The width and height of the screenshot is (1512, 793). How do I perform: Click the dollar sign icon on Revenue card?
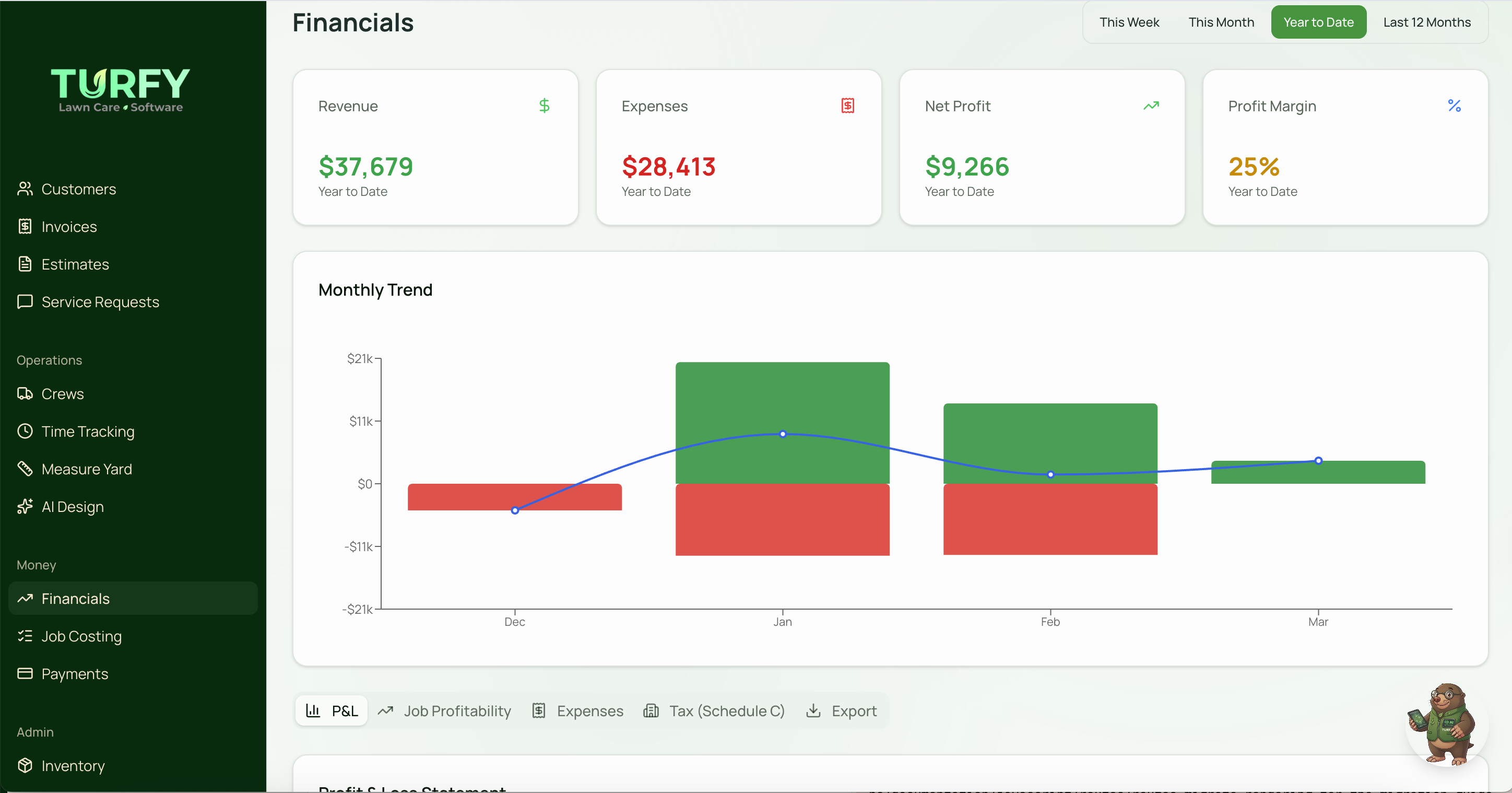click(x=544, y=106)
